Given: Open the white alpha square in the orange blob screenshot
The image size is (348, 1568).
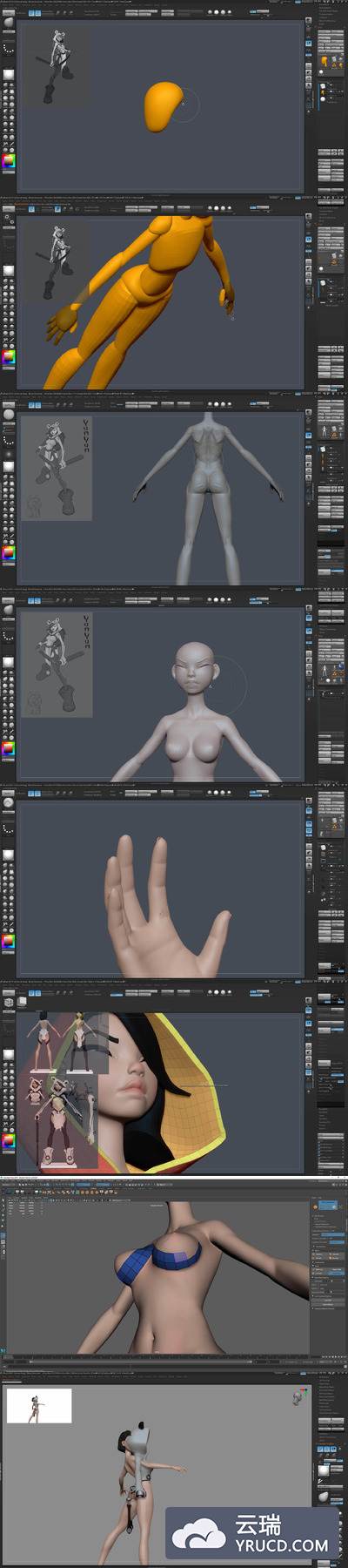Looking at the screenshot, I should point(9,75).
